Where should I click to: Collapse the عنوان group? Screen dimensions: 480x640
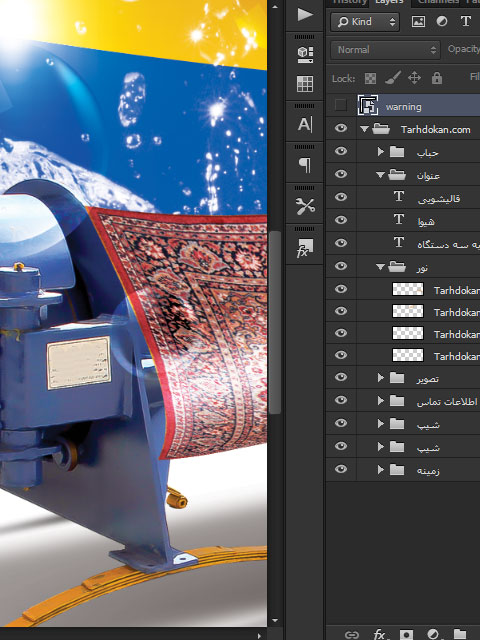[380, 175]
